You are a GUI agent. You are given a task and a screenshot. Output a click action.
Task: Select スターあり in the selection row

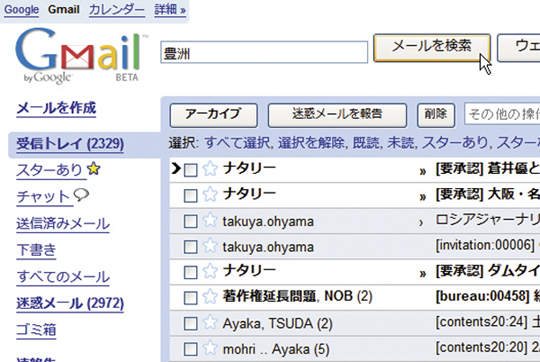click(455, 143)
